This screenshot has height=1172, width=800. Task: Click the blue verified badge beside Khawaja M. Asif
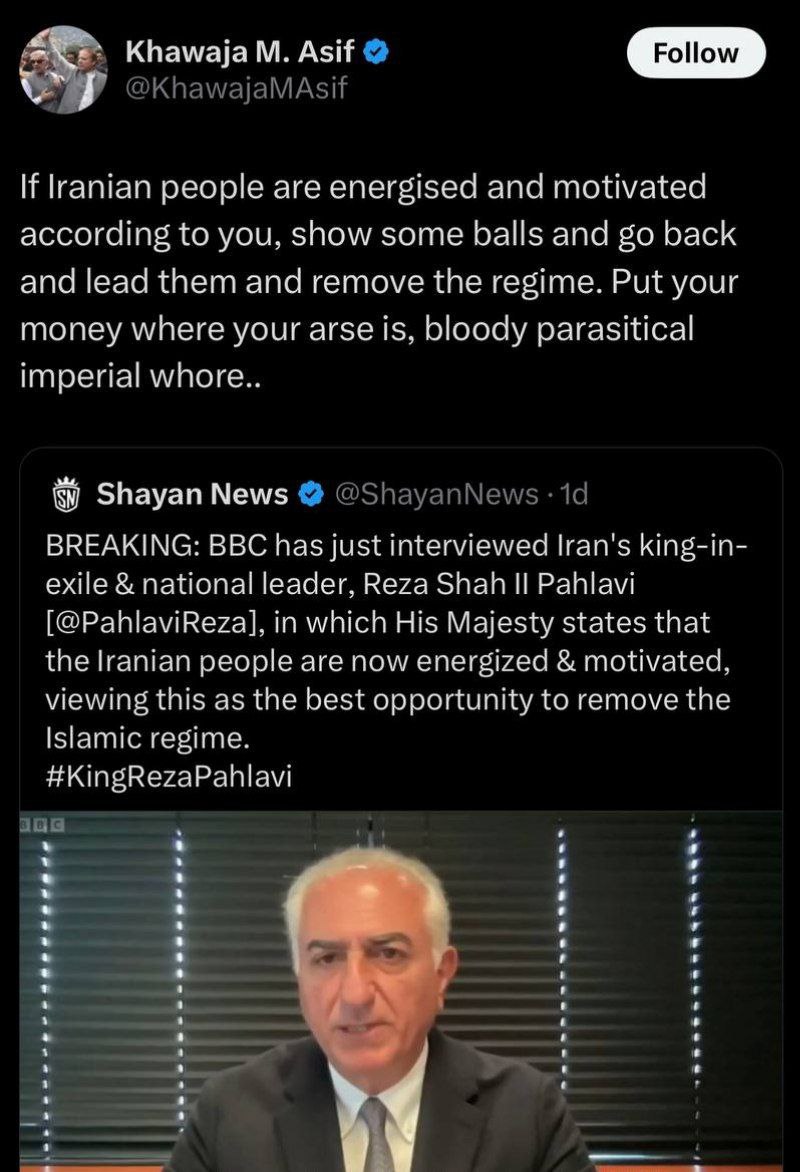tap(377, 52)
